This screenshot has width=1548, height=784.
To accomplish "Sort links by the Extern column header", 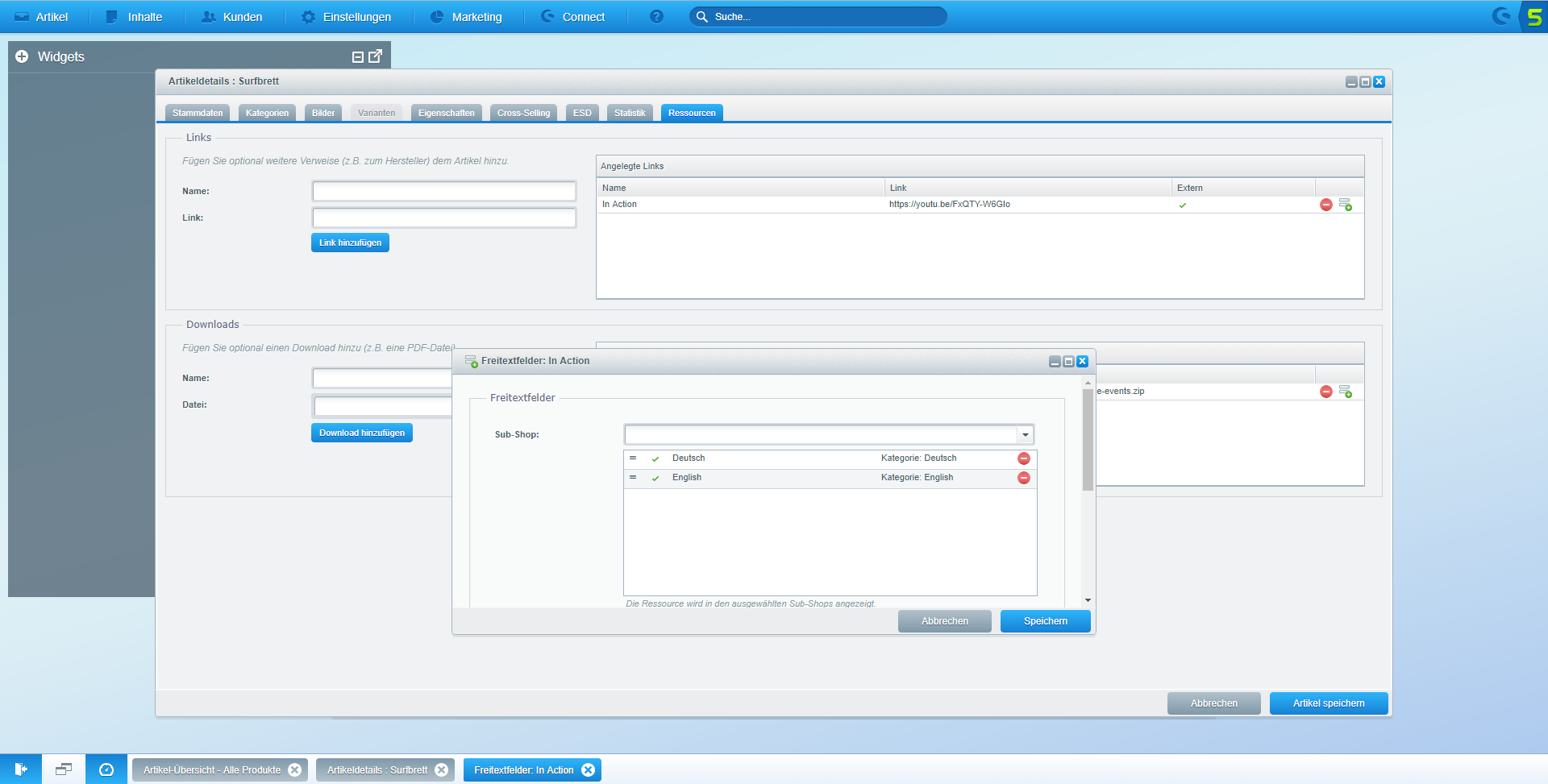I will [x=1243, y=188].
